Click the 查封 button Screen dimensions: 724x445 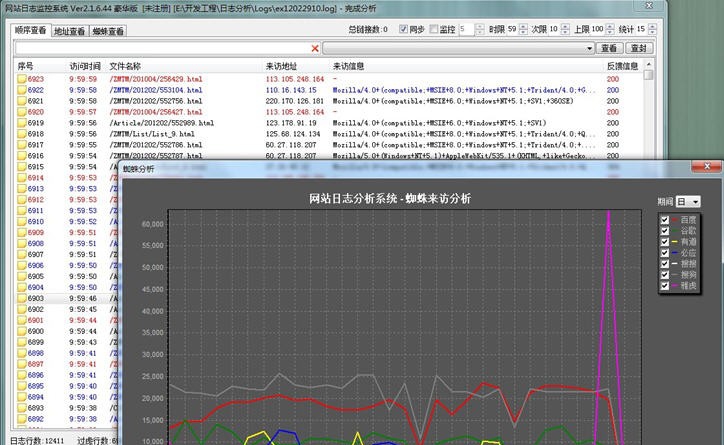pyautogui.click(x=639, y=48)
